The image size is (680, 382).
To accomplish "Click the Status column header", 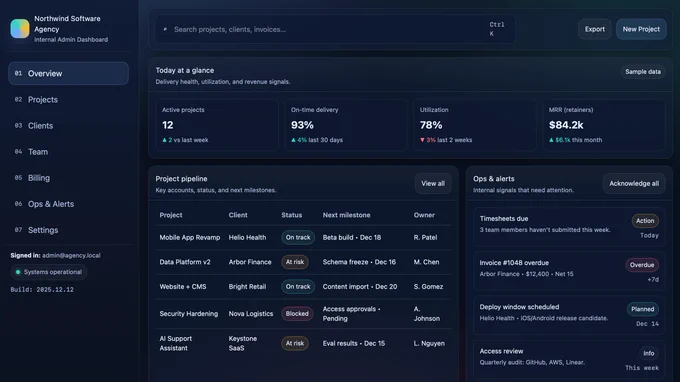I will point(291,215).
